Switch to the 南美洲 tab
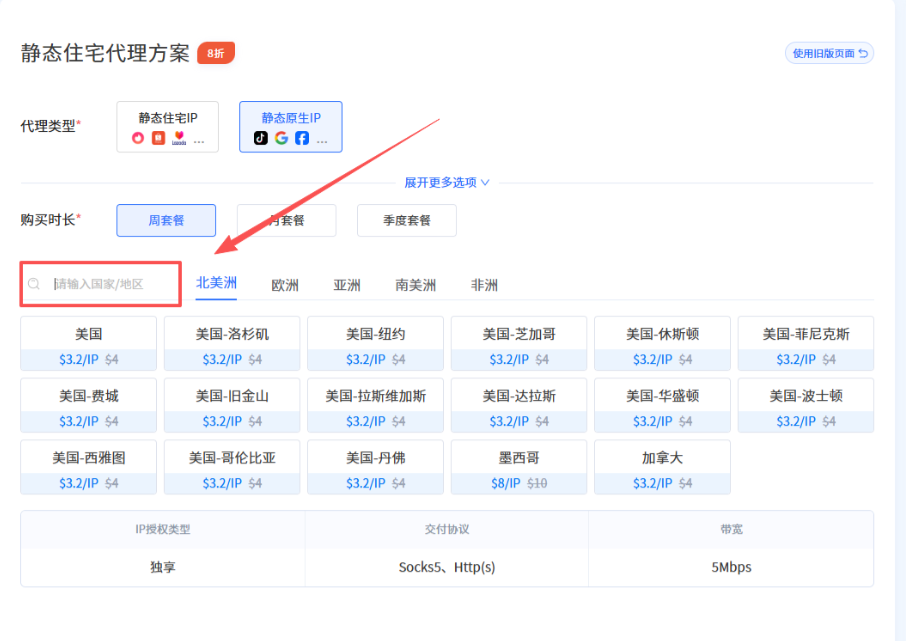 415,285
